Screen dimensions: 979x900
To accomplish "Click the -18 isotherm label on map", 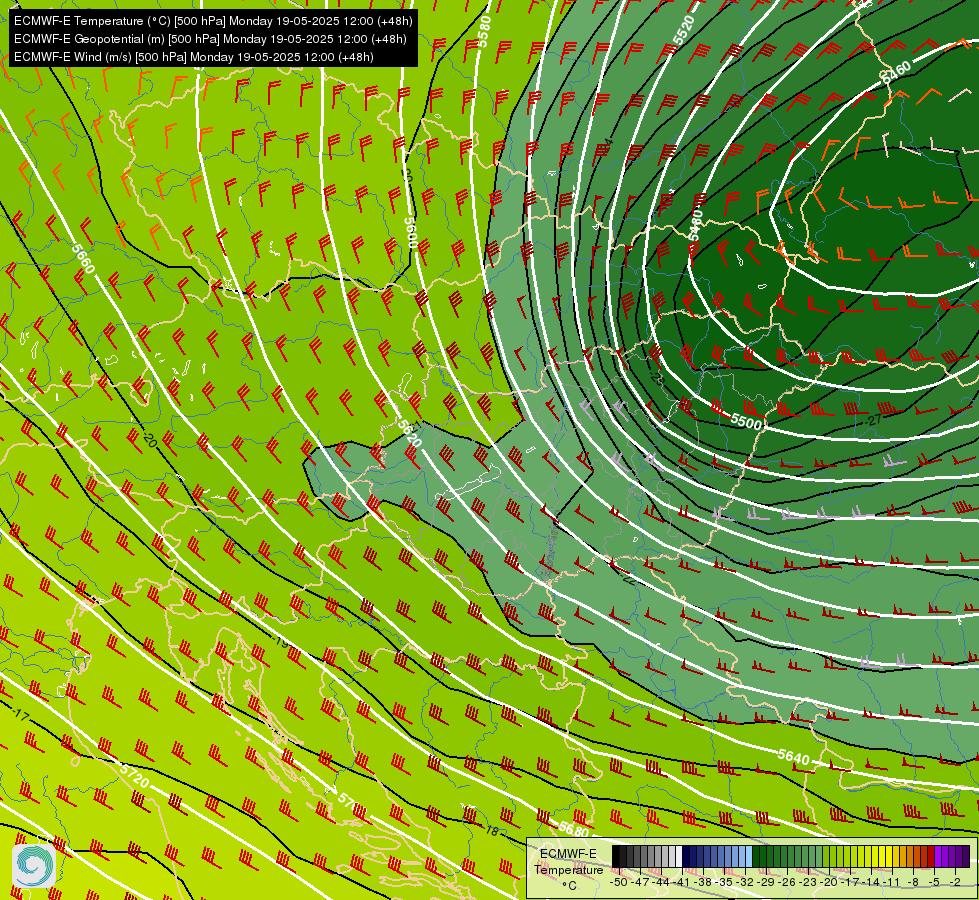I will (x=491, y=831).
